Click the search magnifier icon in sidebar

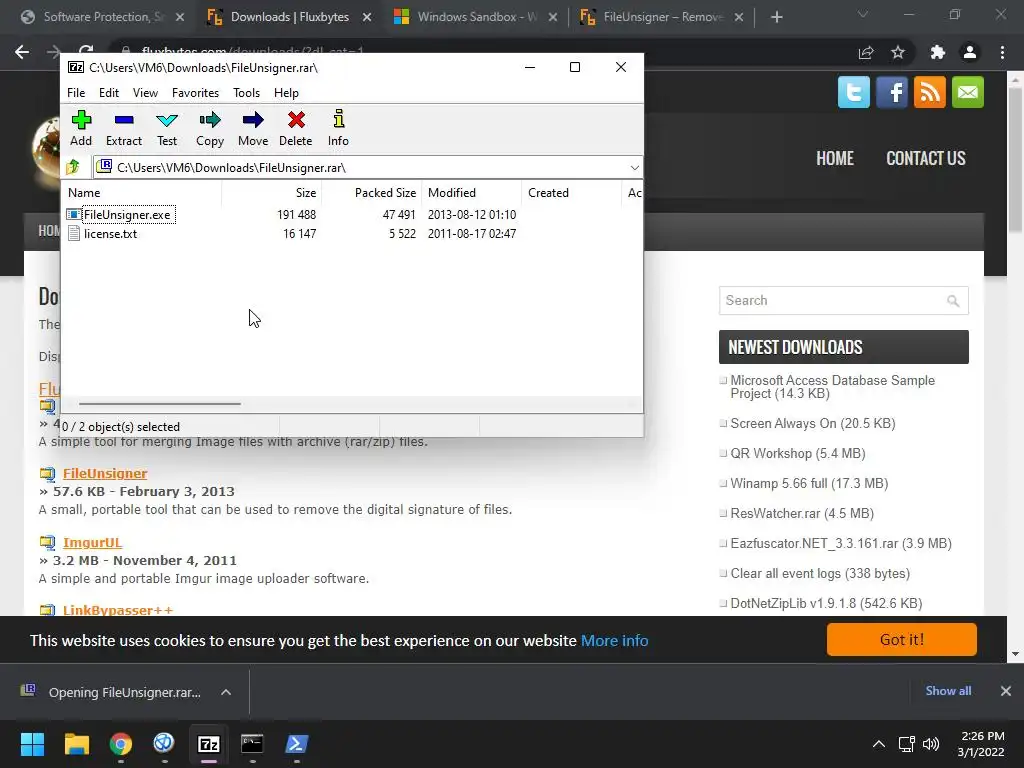pyautogui.click(x=953, y=300)
